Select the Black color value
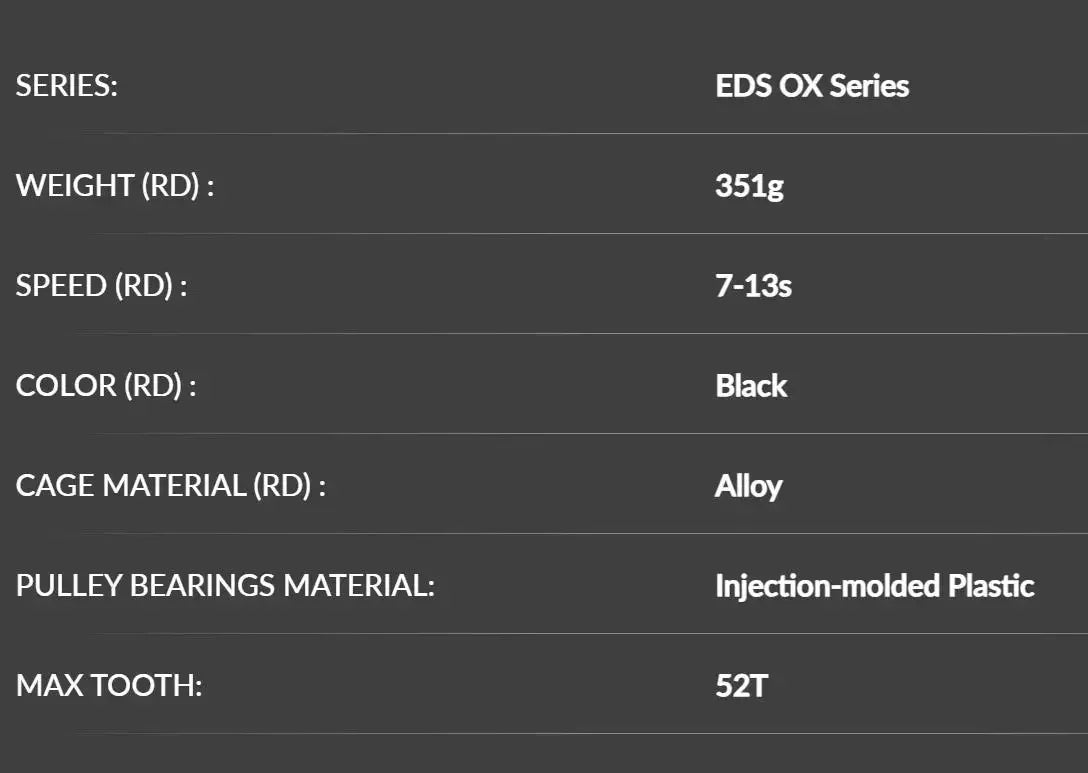Screen dimensions: 1088x773 click(x=751, y=386)
